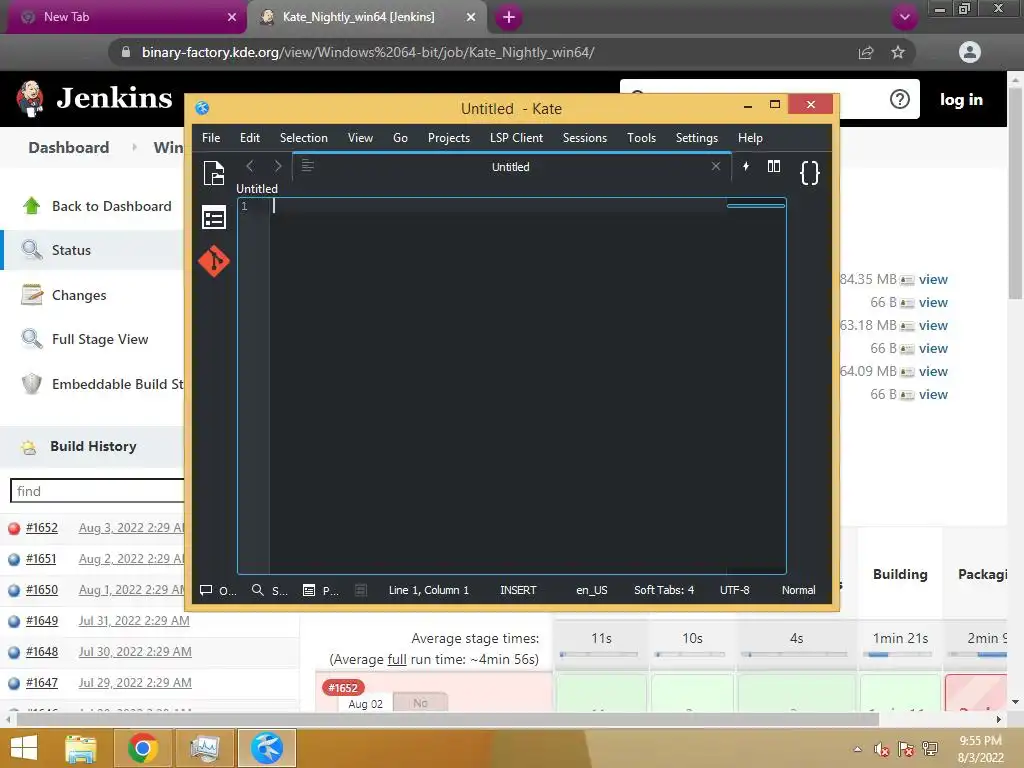This screenshot has width=1024, height=768.
Task: Click the Jenkins page horizontal scrollbar
Action: [447, 719]
